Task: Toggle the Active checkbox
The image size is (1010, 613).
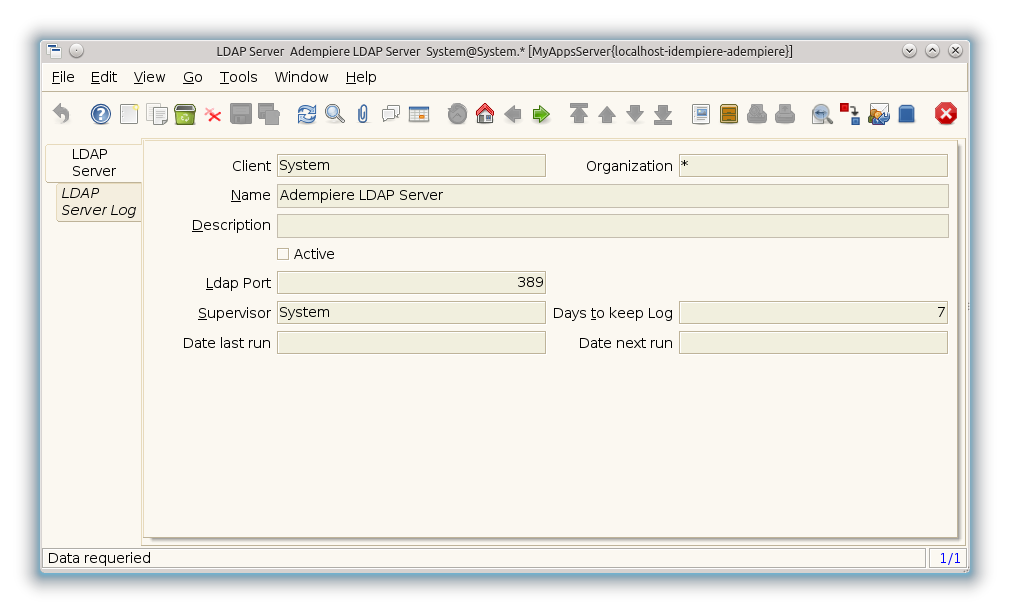Action: coord(283,254)
